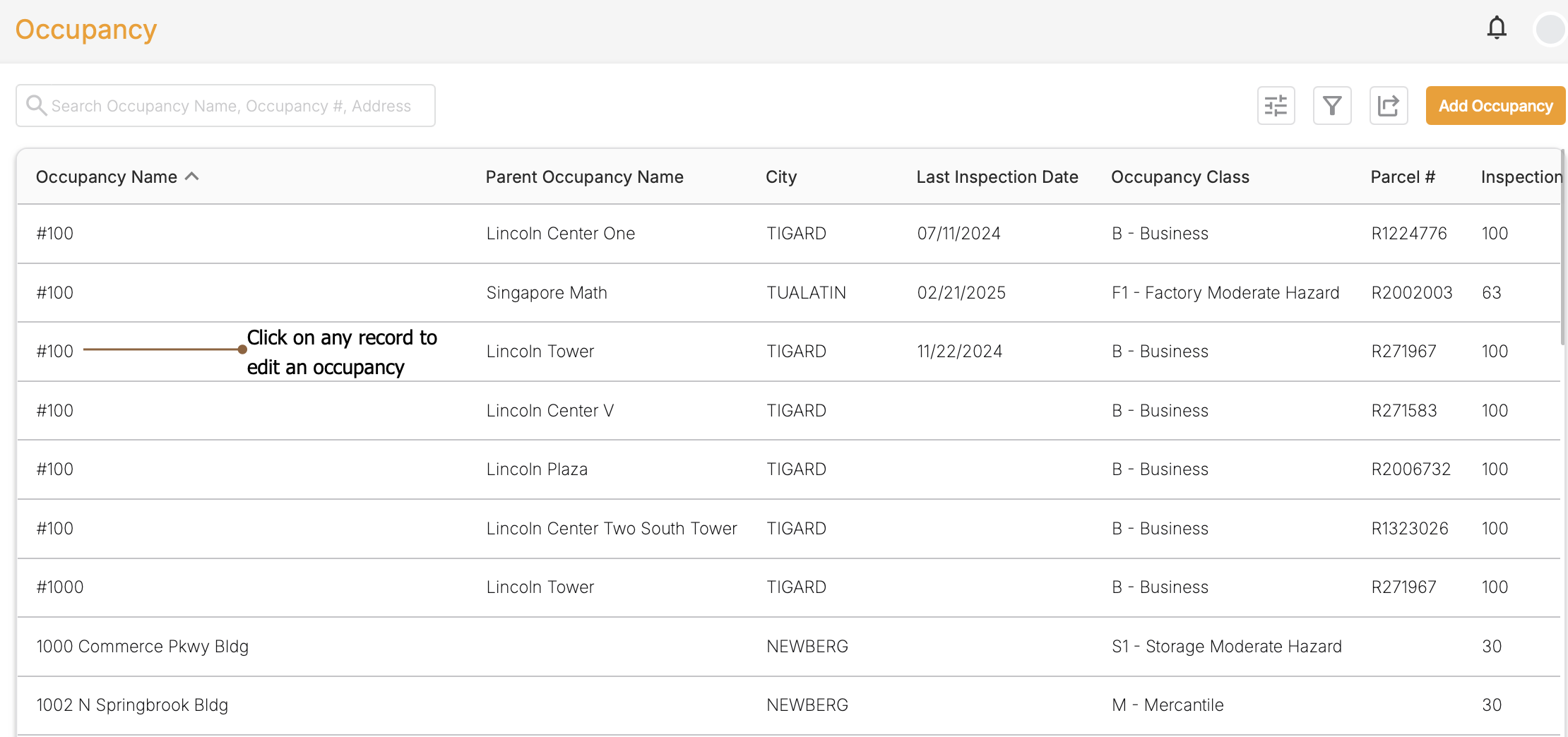Click parcel number R2002003

coord(1412,293)
